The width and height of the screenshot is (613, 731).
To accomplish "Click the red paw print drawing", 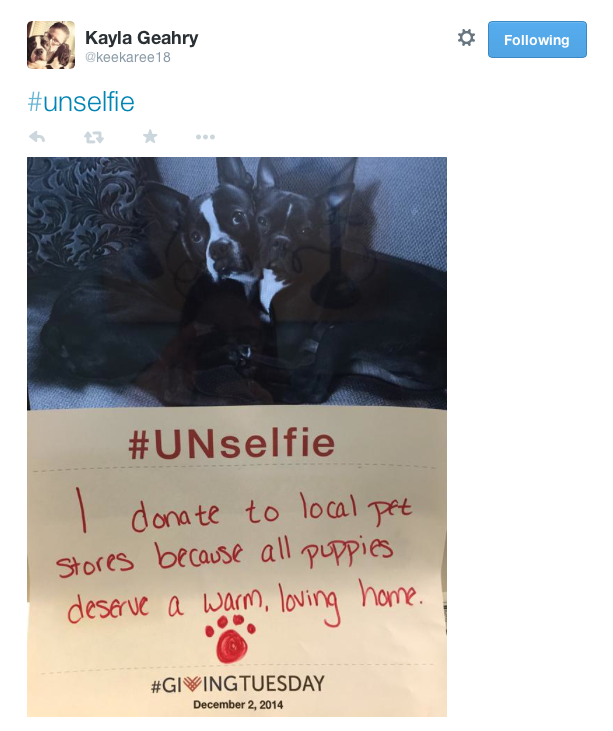I will 230,639.
